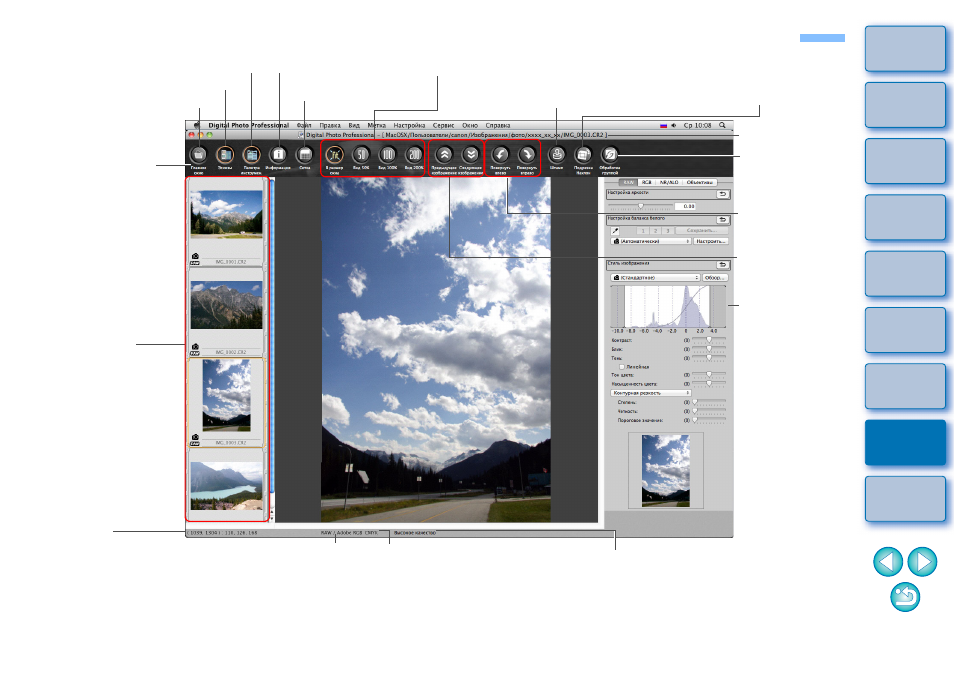This screenshot has width=954, height=674.
Task: Select the 100% view icon
Action: (388, 155)
